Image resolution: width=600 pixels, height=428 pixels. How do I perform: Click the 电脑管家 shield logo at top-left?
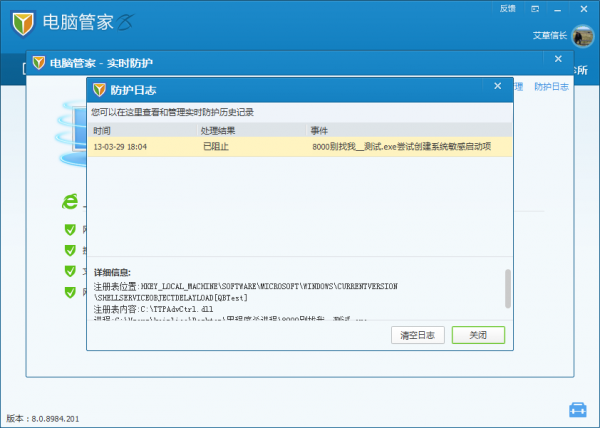[x=22, y=21]
